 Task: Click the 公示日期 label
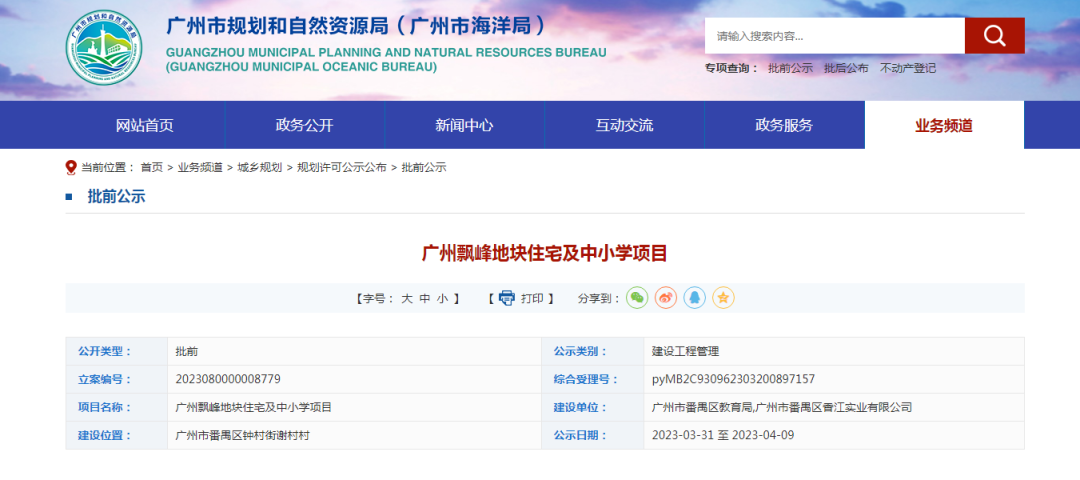coord(580,435)
